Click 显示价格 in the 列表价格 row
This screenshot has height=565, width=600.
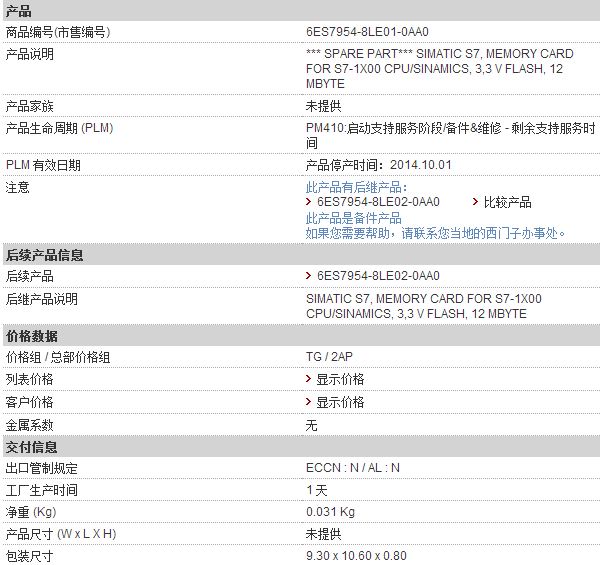point(340,379)
